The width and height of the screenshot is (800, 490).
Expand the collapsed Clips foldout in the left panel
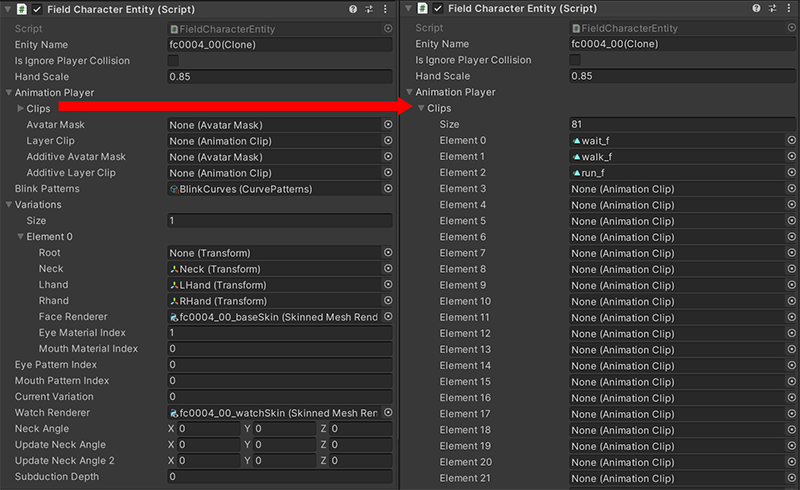(20, 109)
